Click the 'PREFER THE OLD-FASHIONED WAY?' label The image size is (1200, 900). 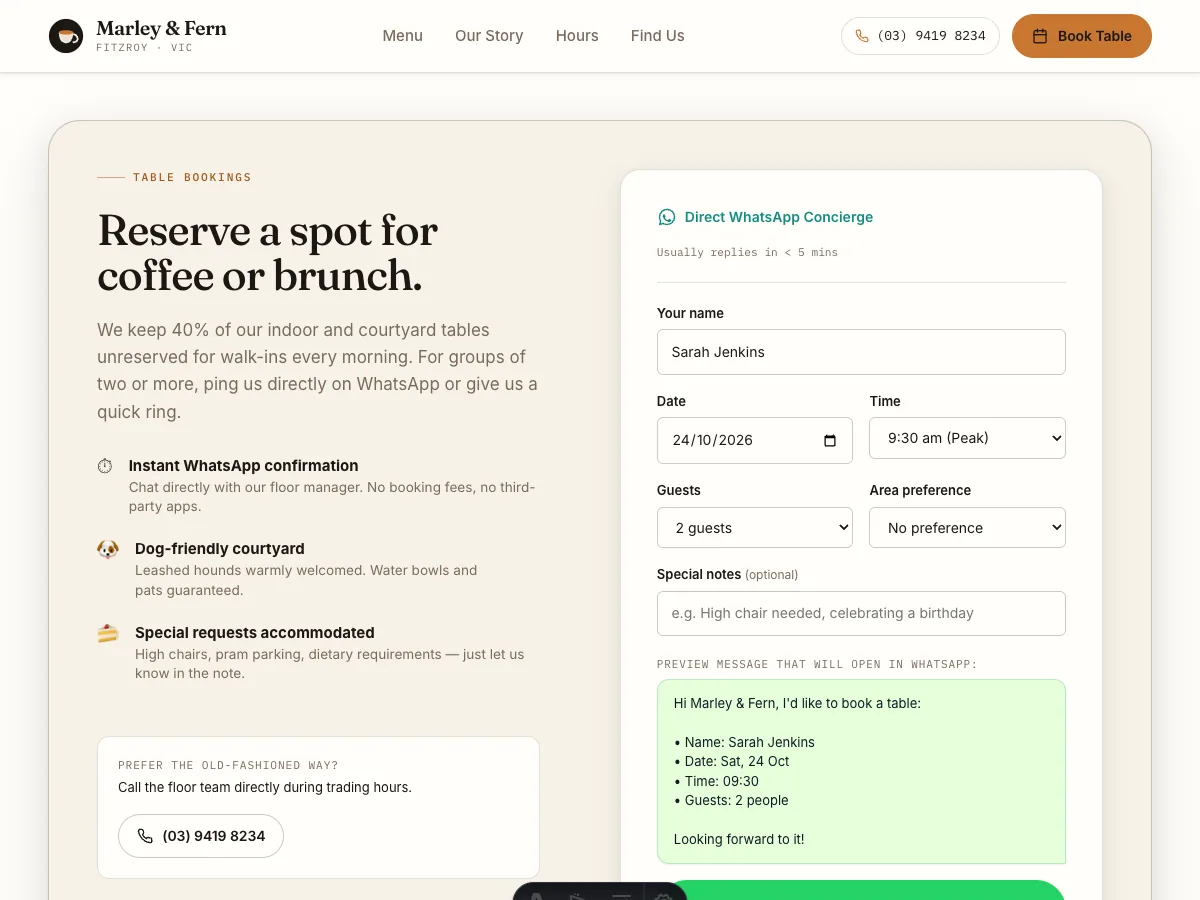pos(228,765)
